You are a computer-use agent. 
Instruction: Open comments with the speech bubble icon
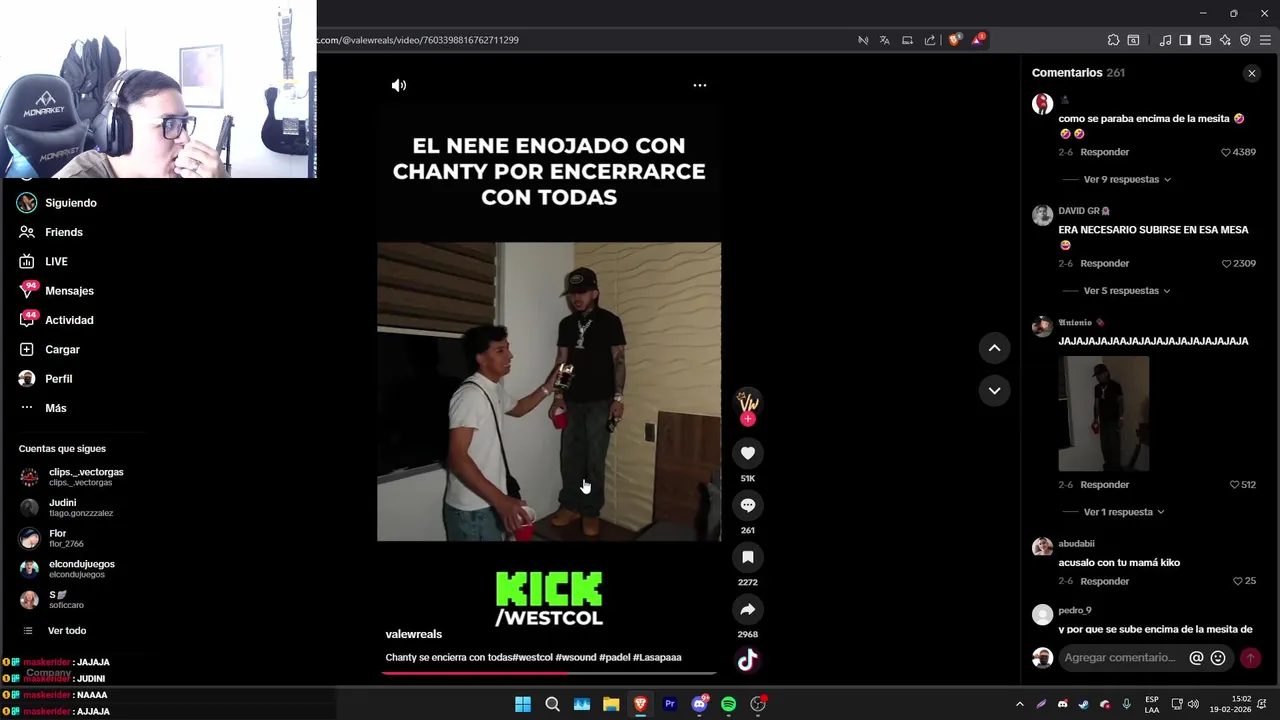tap(748, 505)
